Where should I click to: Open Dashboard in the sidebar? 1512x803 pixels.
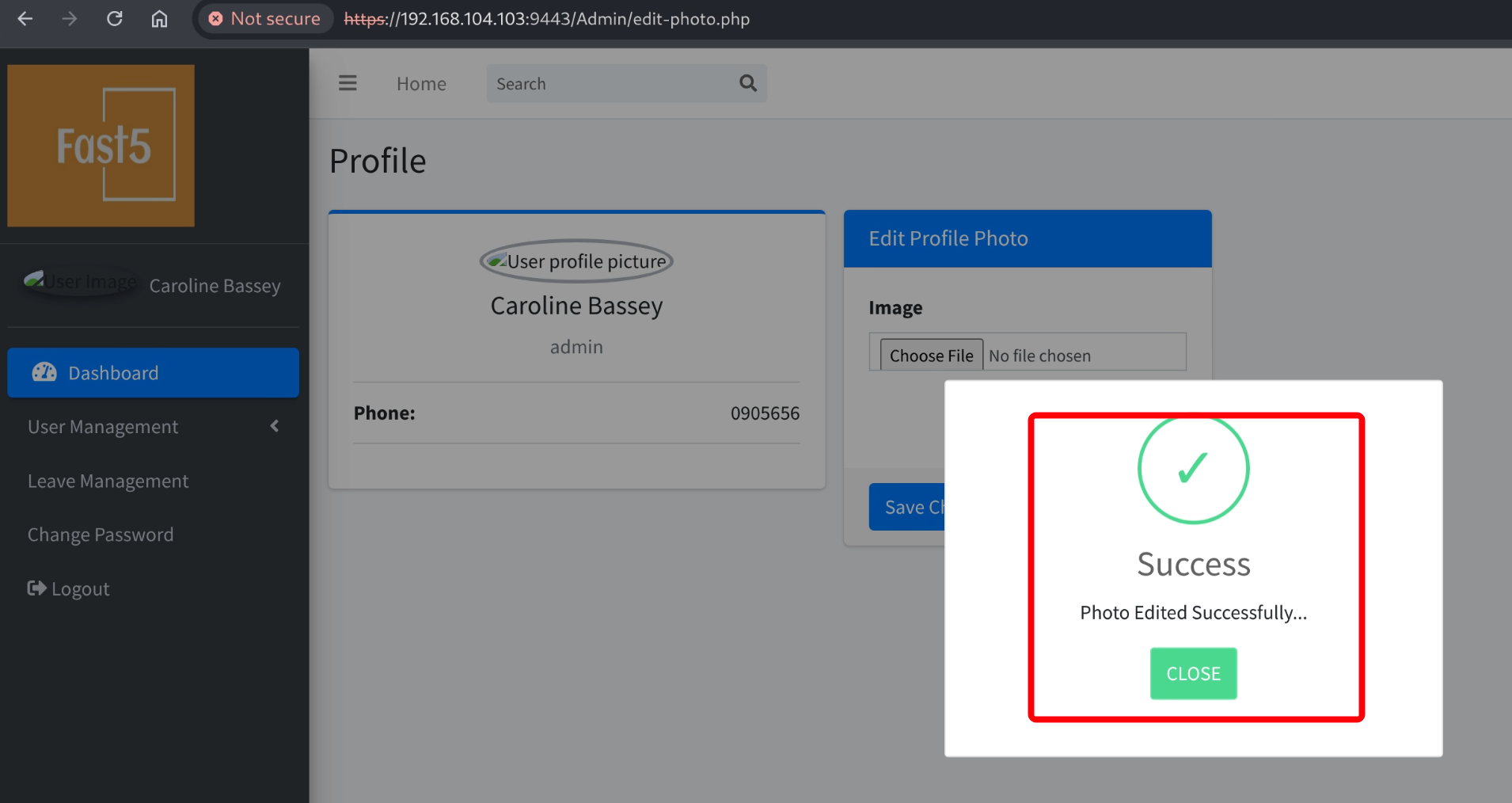153,372
